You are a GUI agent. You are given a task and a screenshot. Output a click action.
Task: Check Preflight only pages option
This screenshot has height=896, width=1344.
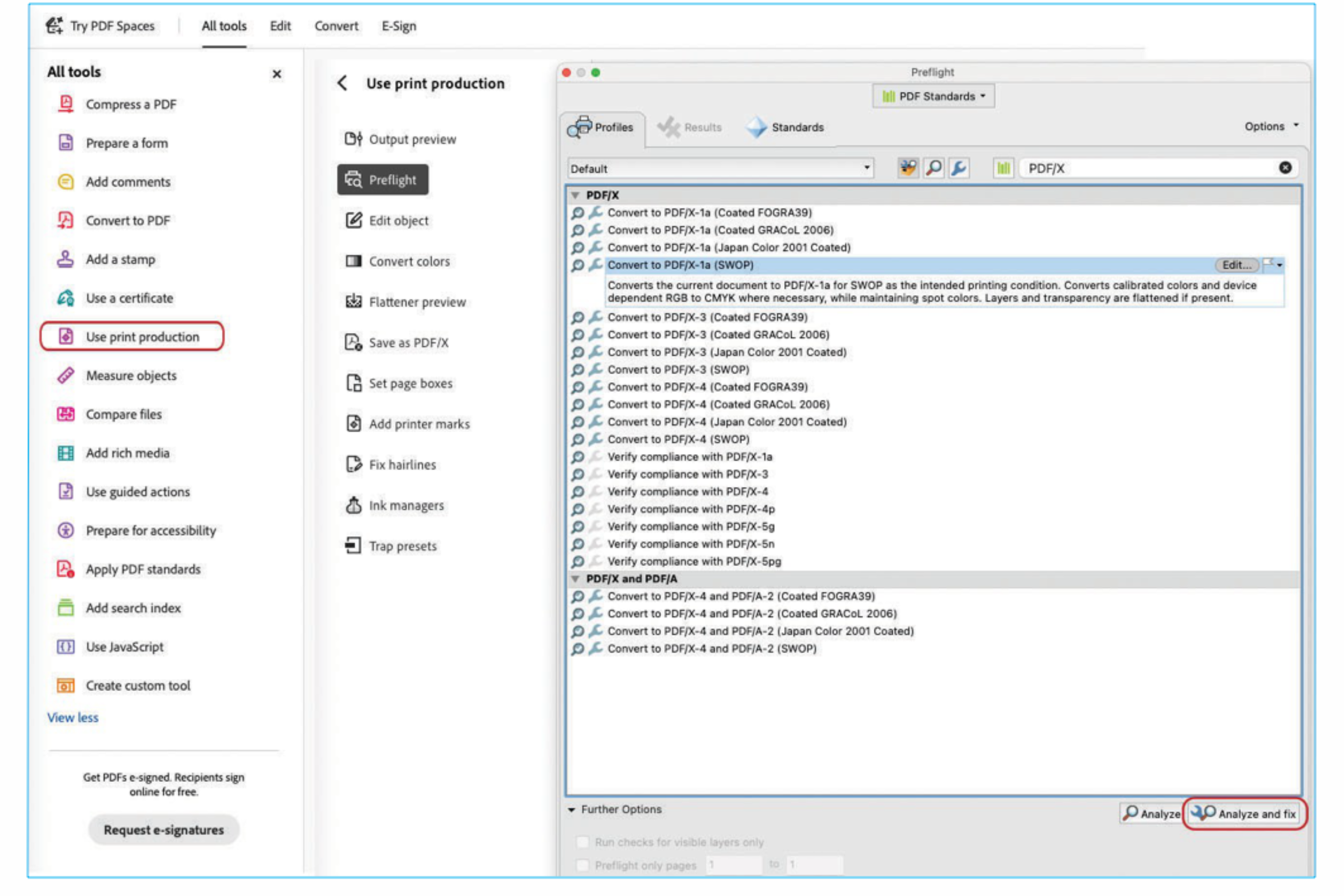582,865
